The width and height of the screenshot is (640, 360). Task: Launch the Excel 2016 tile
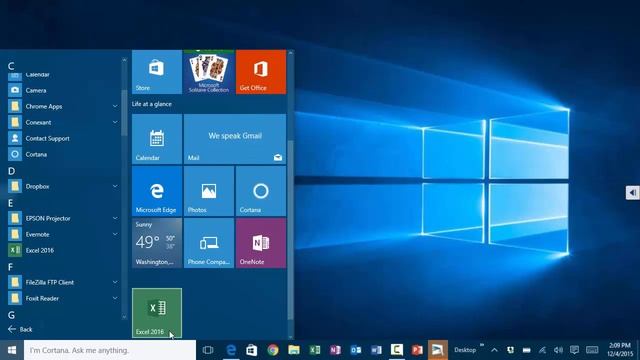click(x=157, y=313)
